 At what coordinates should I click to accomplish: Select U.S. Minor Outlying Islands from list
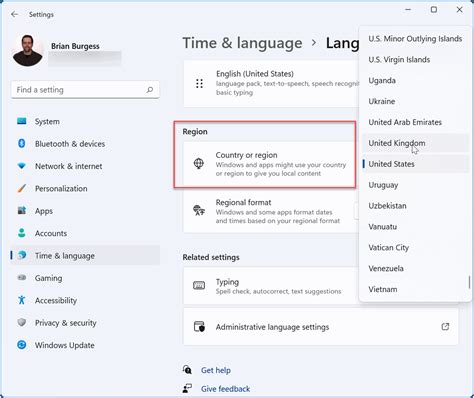pos(415,39)
